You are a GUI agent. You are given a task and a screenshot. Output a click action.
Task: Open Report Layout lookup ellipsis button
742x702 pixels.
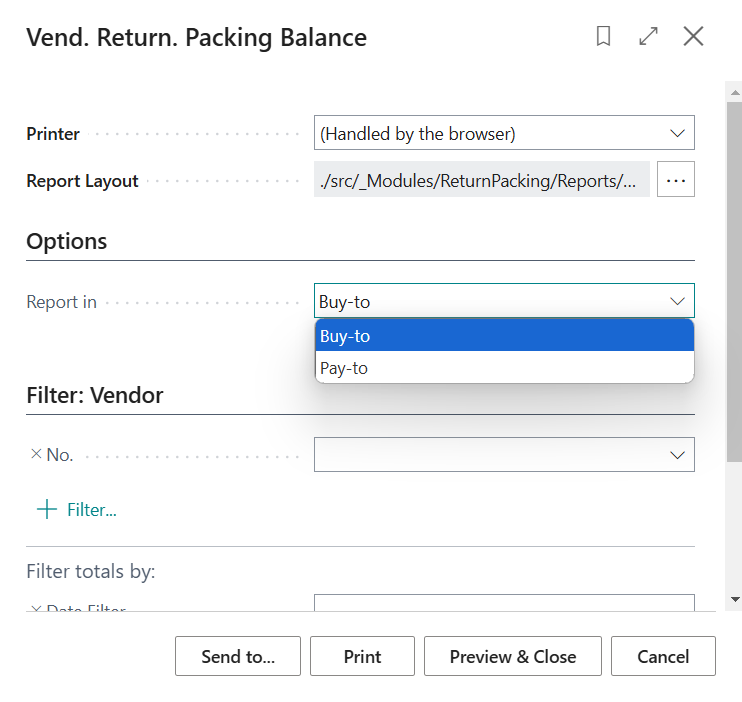click(x=676, y=179)
